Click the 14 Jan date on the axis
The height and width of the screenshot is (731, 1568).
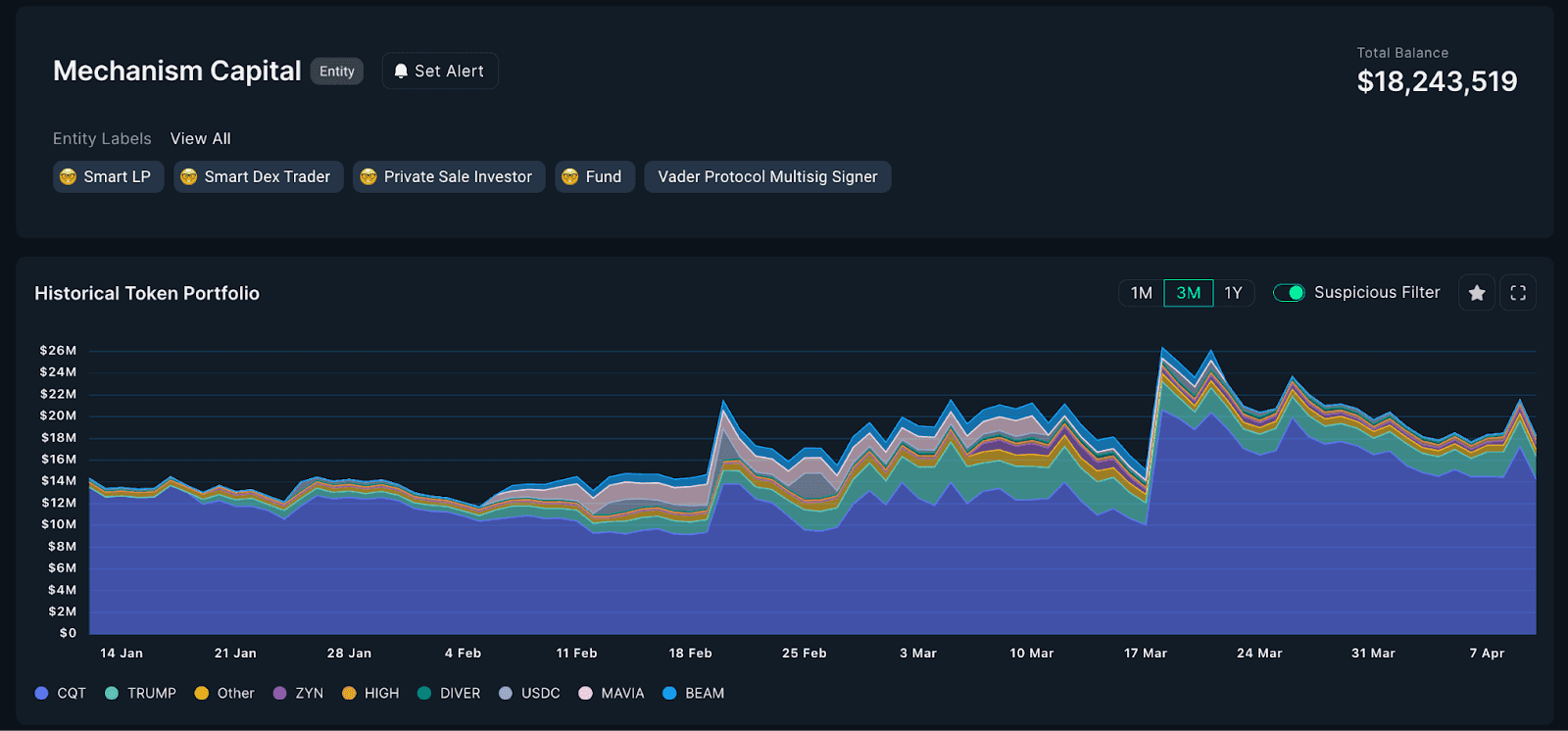pyautogui.click(x=122, y=653)
